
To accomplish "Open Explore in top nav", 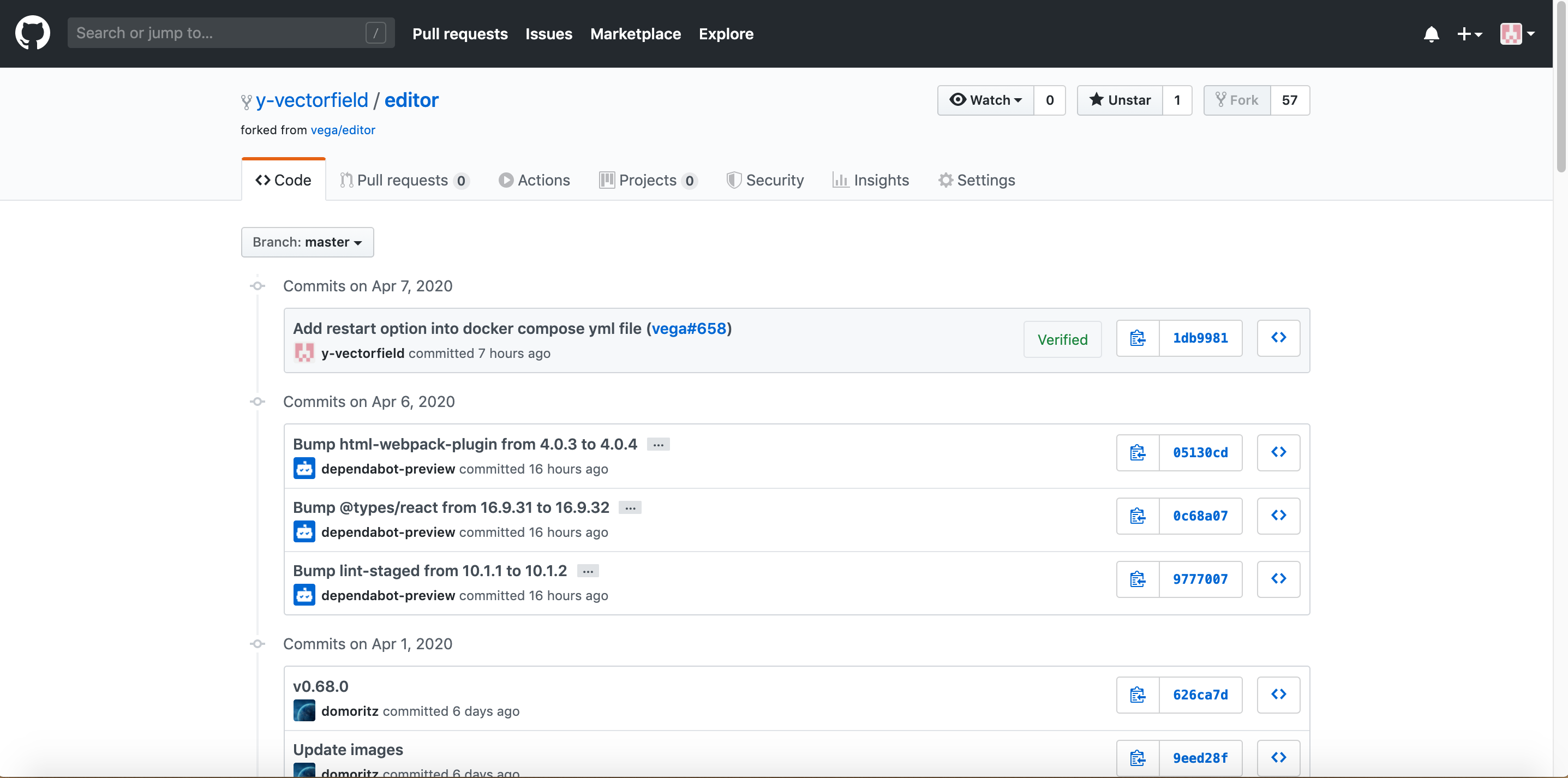I will (x=726, y=34).
